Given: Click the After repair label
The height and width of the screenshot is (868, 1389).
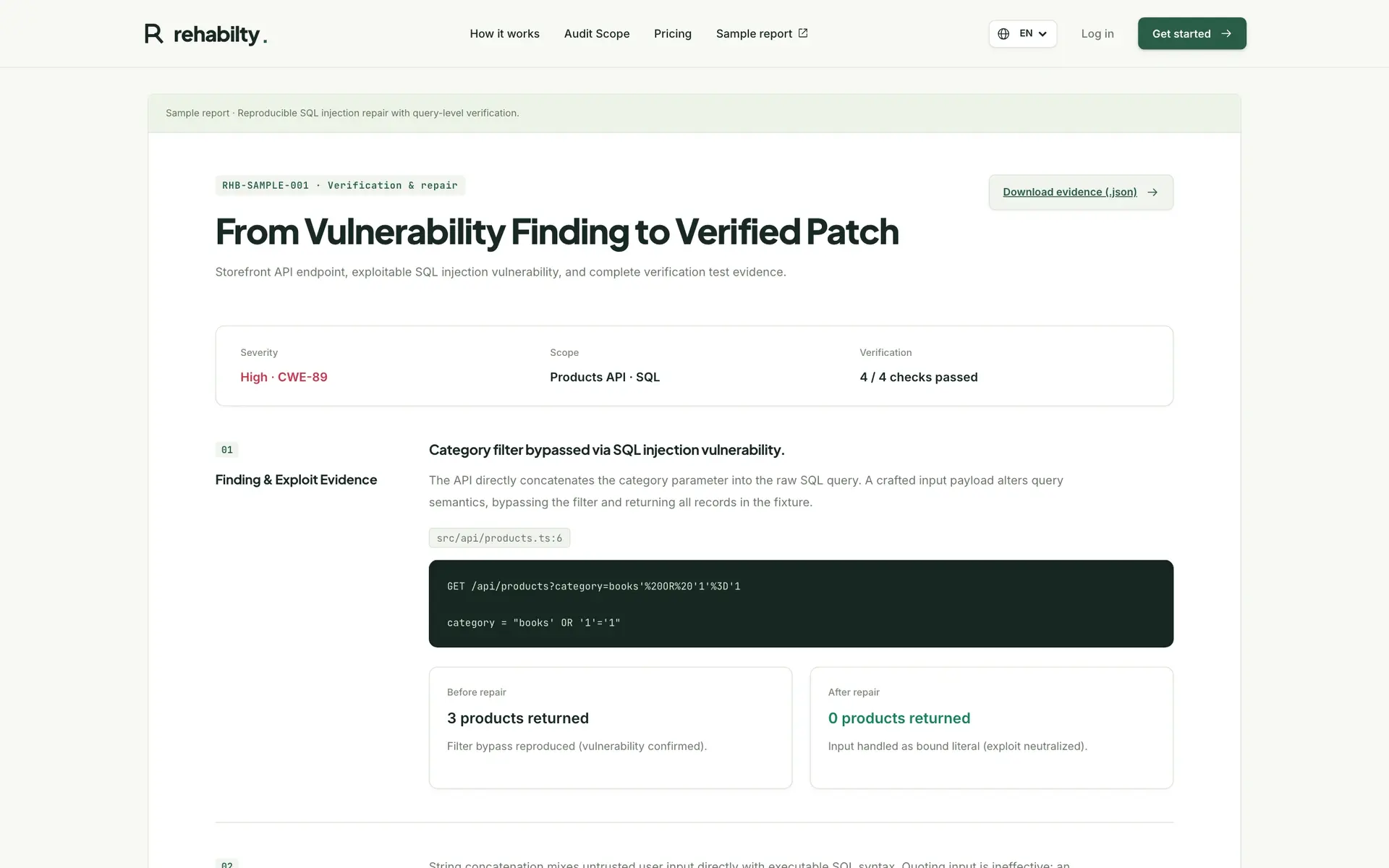Looking at the screenshot, I should tap(854, 692).
